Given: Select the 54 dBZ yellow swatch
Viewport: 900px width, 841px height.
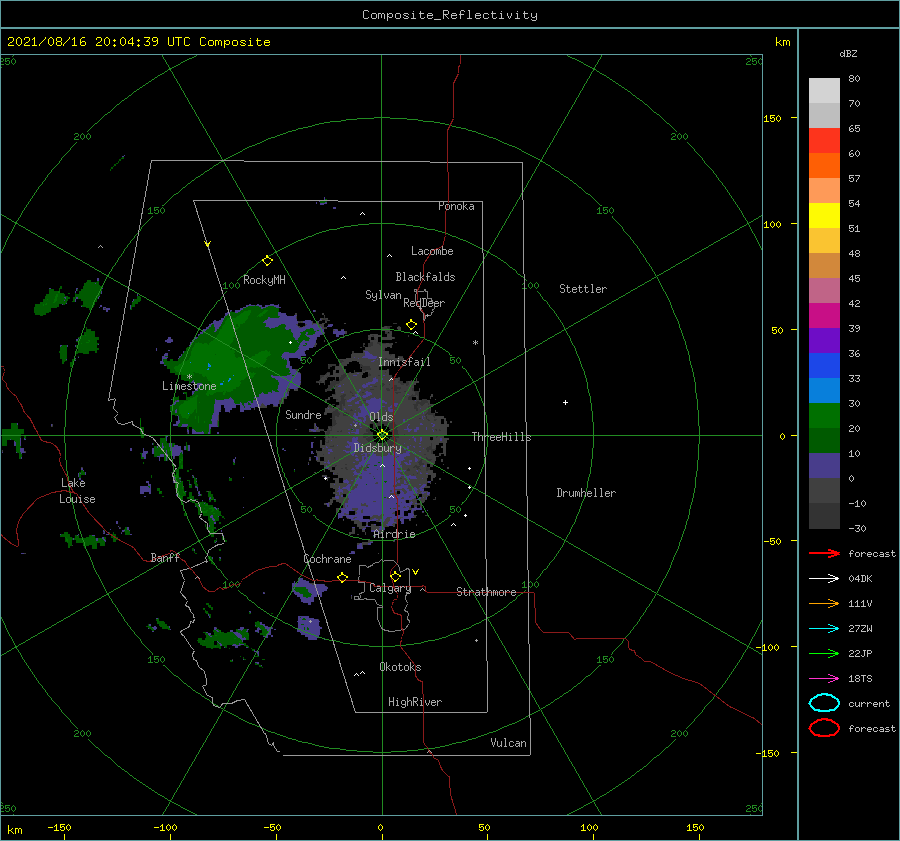Looking at the screenshot, I should (x=824, y=215).
